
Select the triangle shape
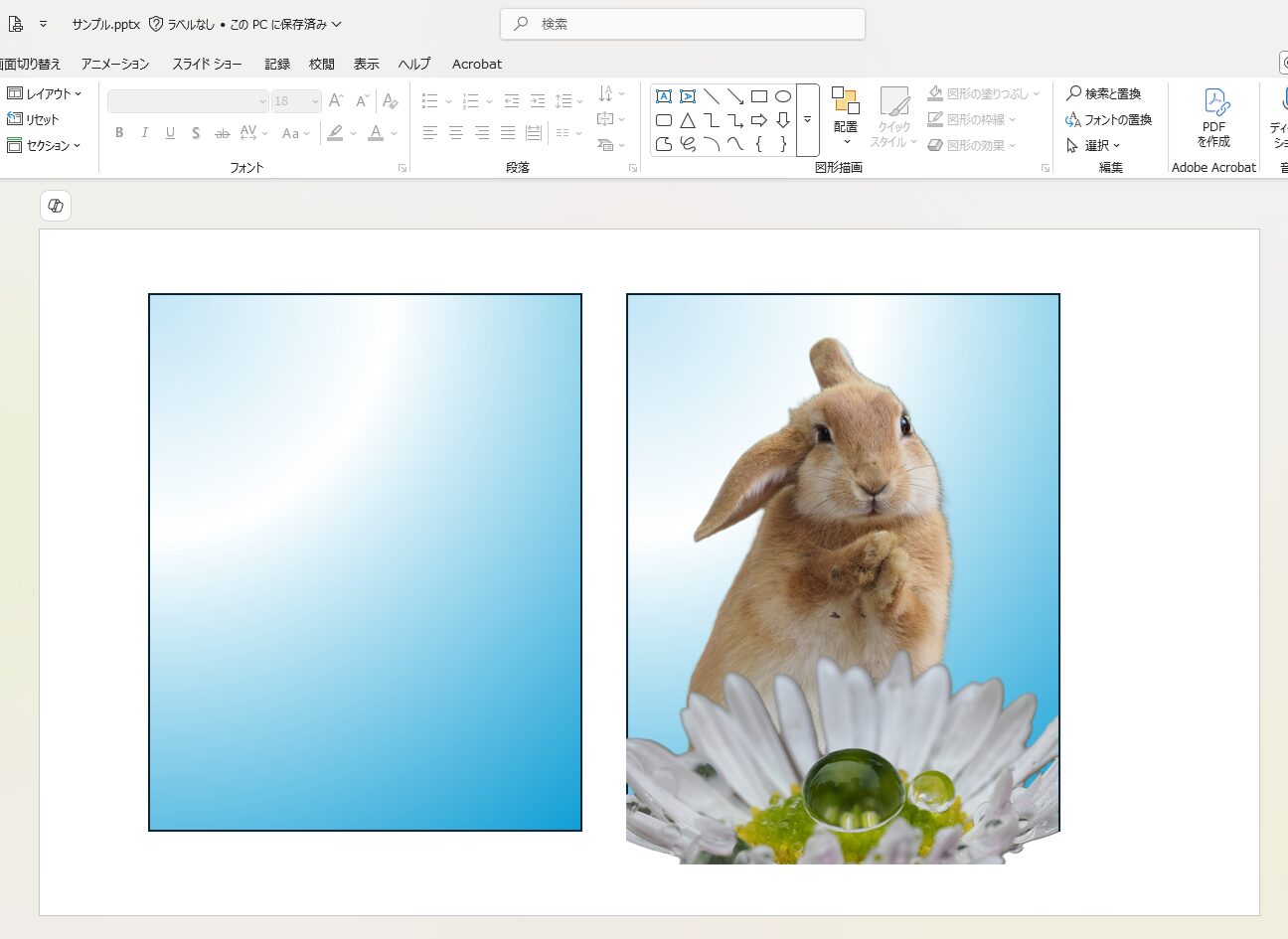(688, 120)
